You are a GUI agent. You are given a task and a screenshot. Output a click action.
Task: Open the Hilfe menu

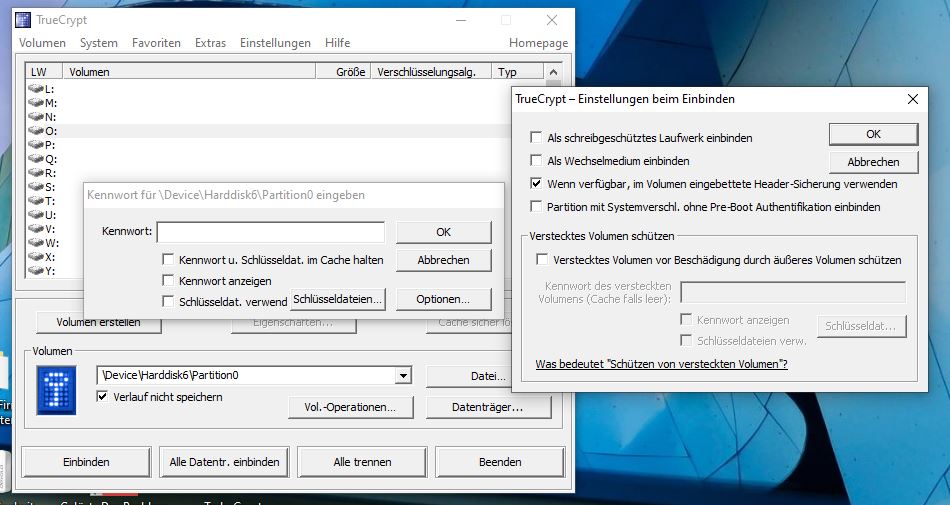coord(337,43)
